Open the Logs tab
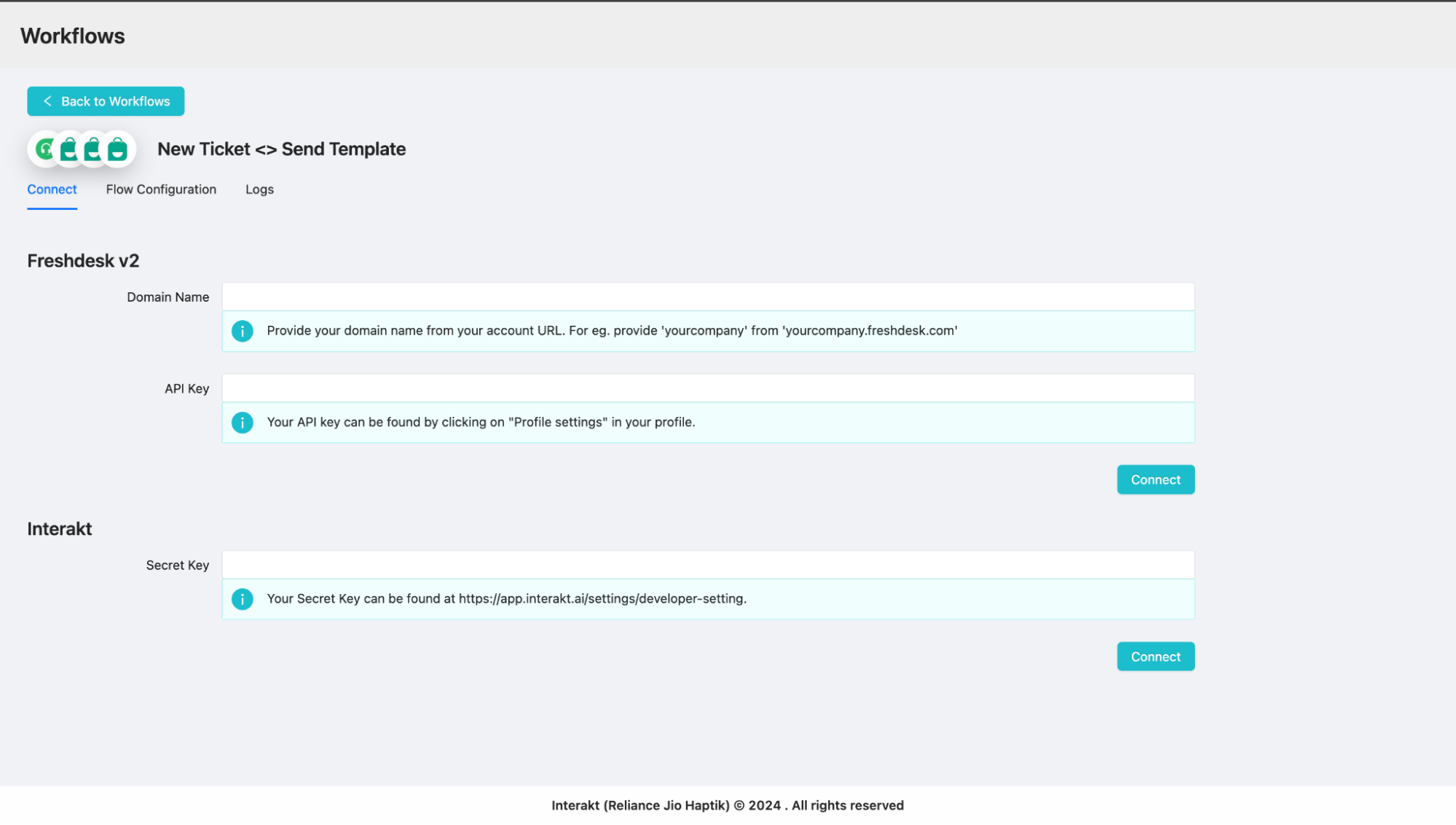The height and width of the screenshot is (825, 1456). pyautogui.click(x=259, y=189)
